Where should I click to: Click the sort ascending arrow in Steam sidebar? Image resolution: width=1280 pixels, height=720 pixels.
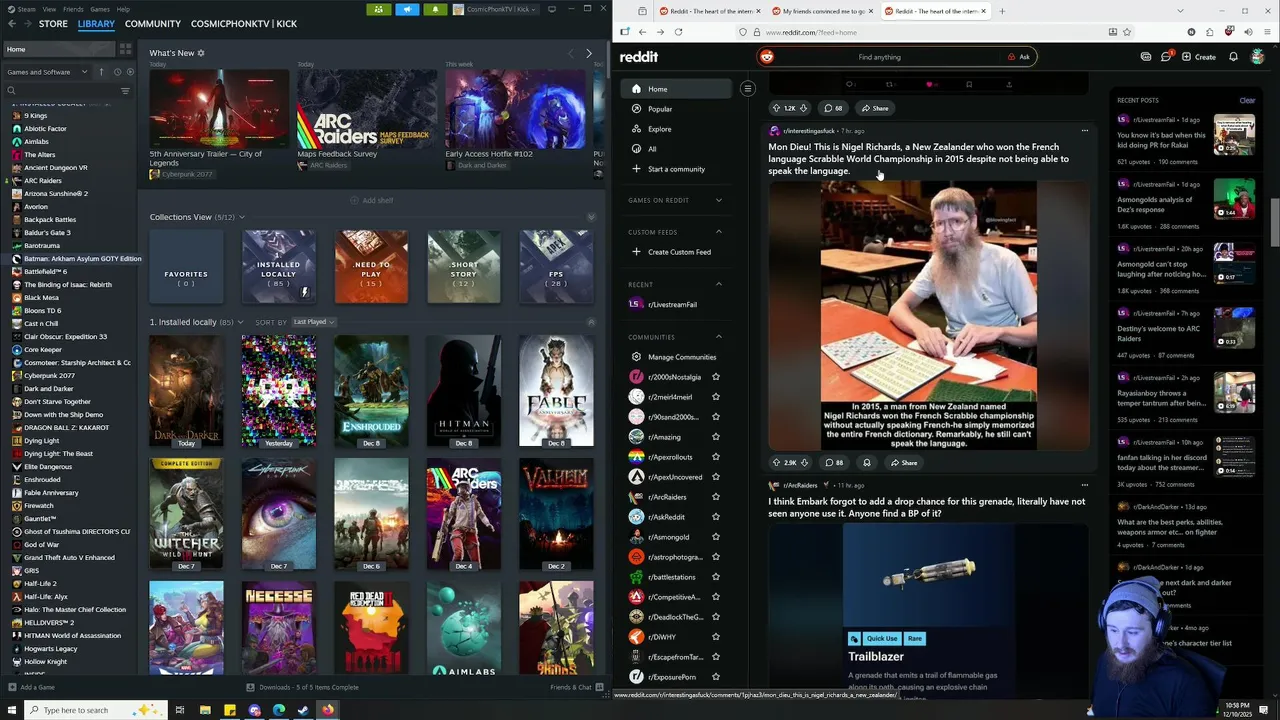[x=101, y=72]
